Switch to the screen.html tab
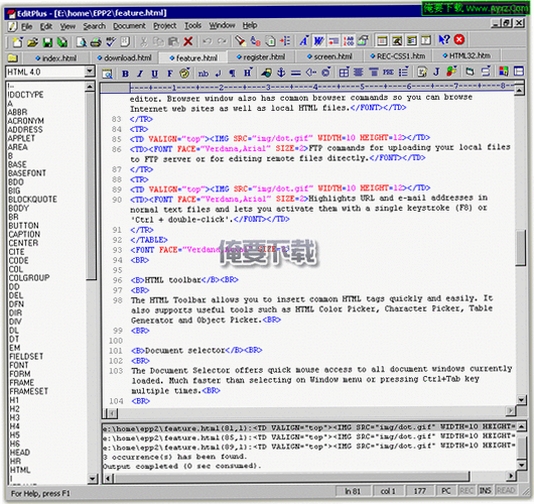 point(330,57)
